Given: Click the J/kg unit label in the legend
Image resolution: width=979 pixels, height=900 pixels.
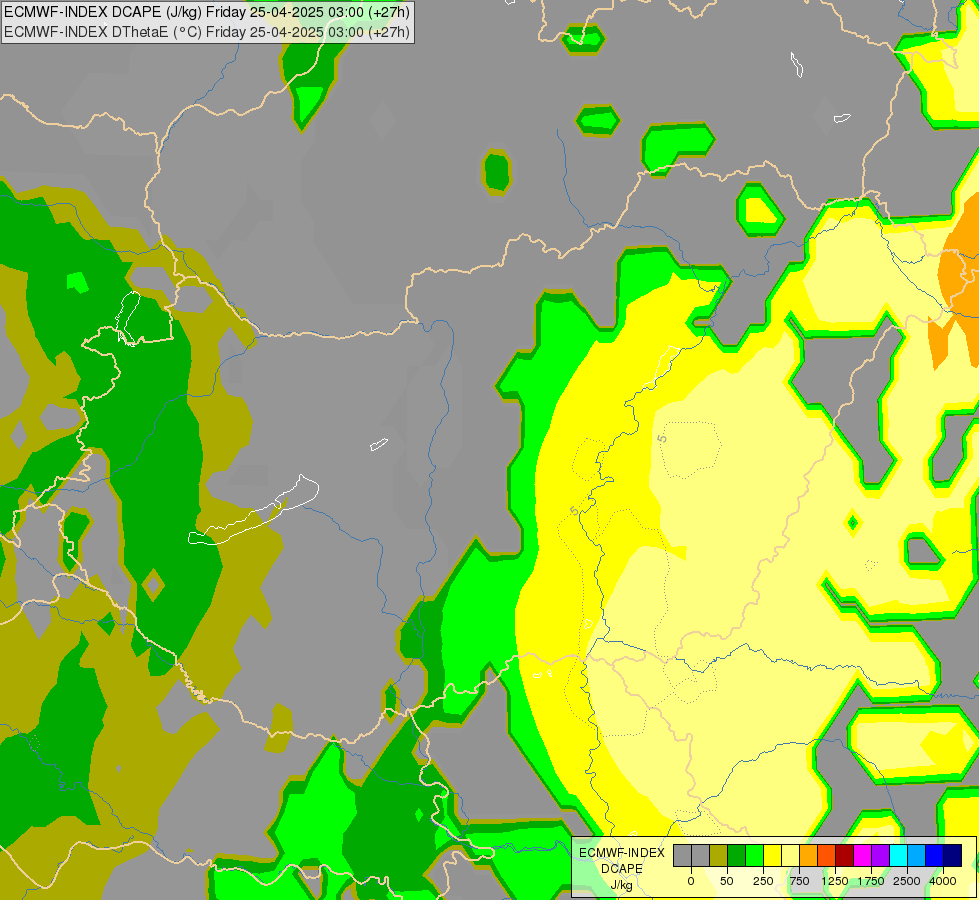Looking at the screenshot, I should pyautogui.click(x=622, y=885).
